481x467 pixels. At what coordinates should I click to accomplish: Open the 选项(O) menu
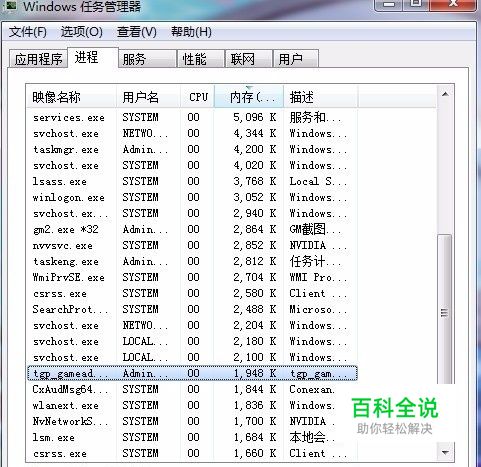(82, 32)
